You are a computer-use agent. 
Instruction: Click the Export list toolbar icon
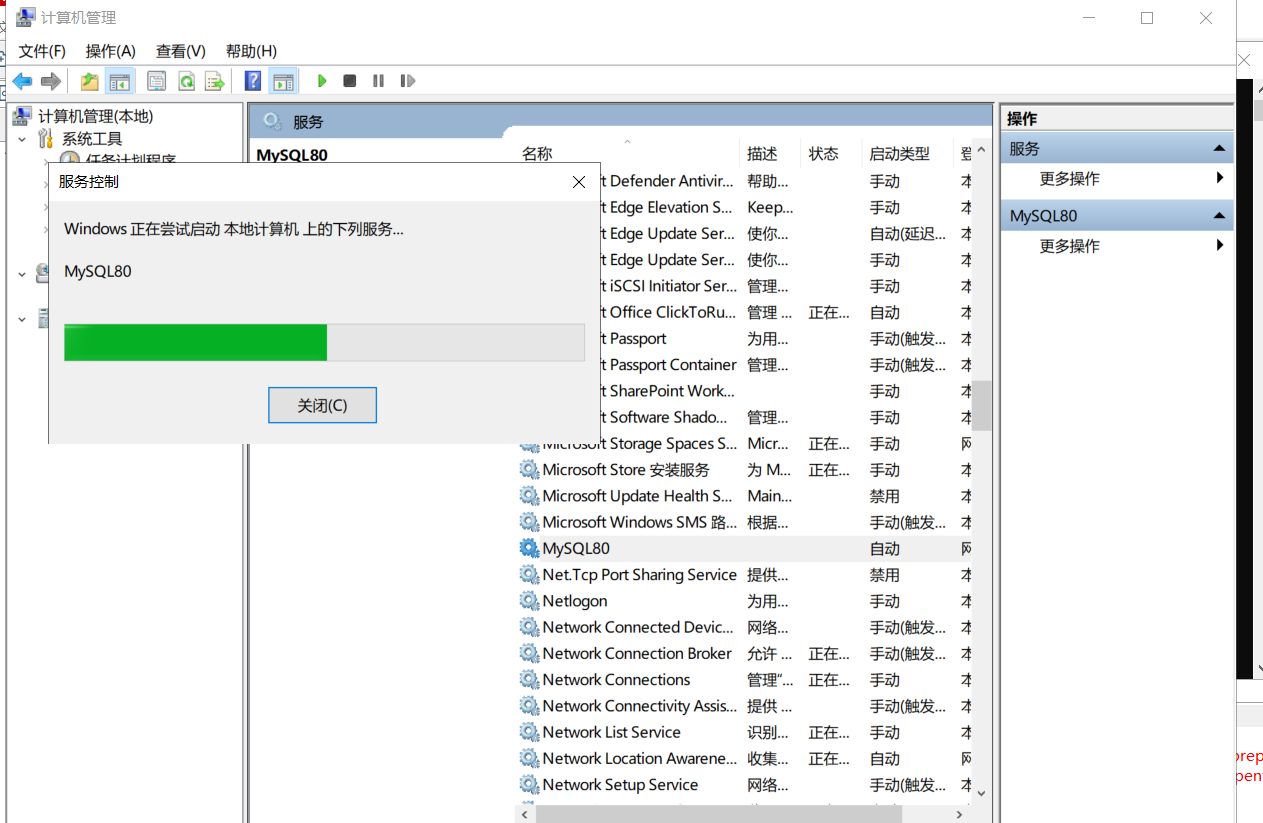click(214, 81)
